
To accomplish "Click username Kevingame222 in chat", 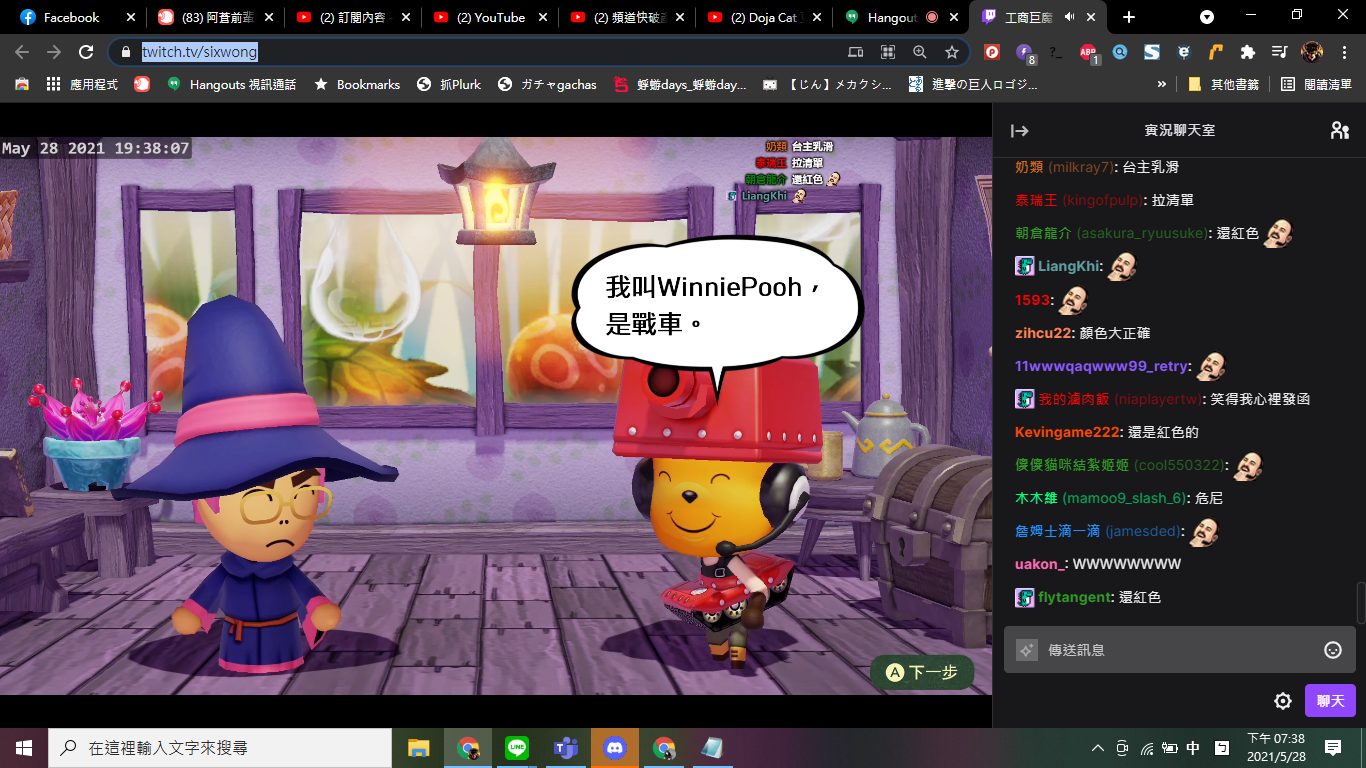I will pos(1067,432).
